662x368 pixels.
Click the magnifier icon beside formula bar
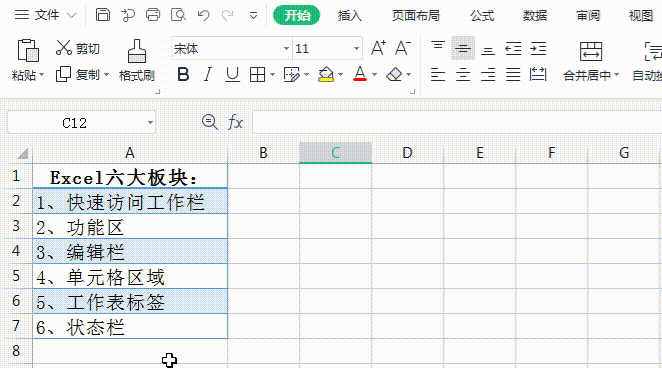pos(209,122)
